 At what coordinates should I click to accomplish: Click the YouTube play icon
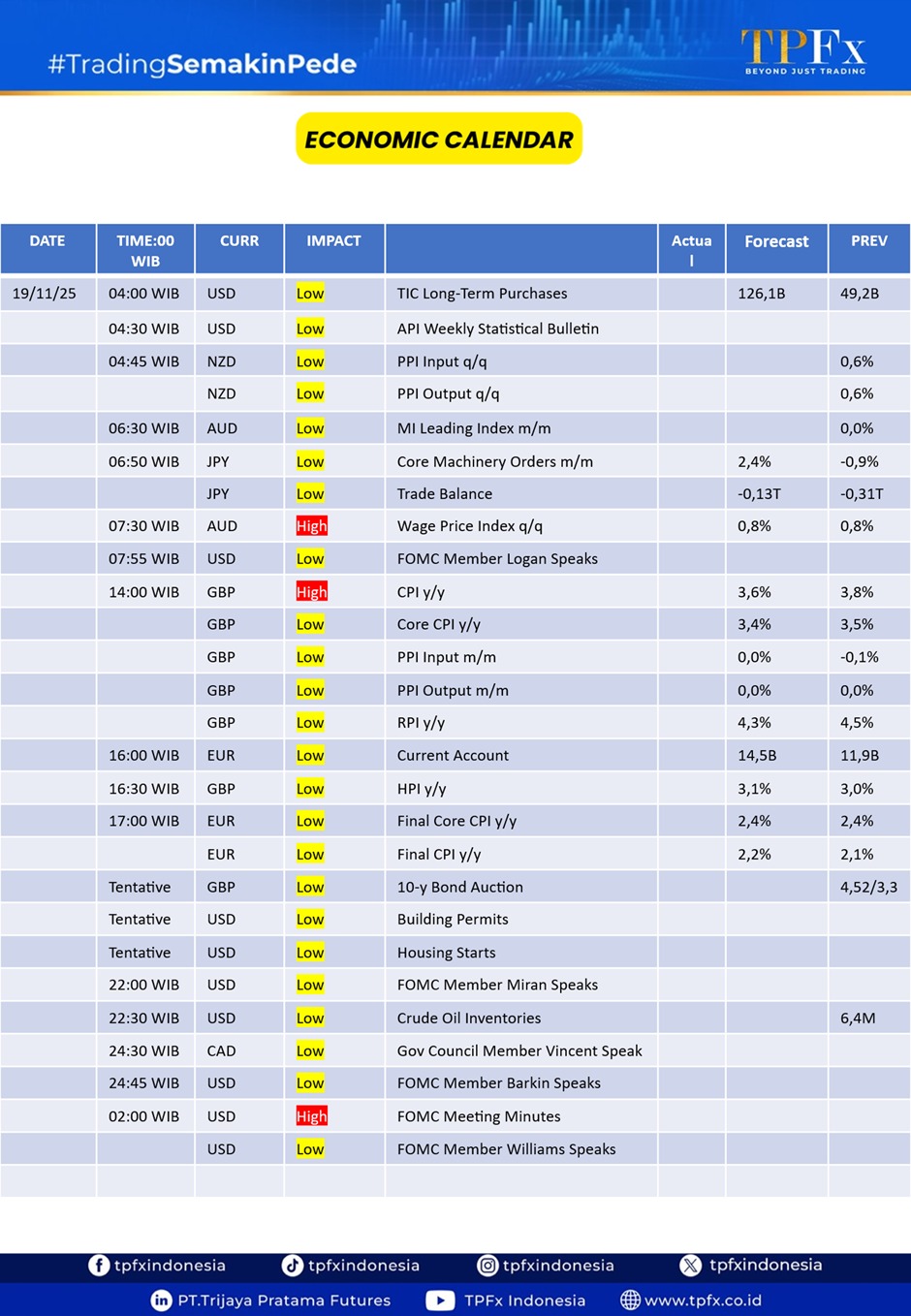coord(440,1300)
